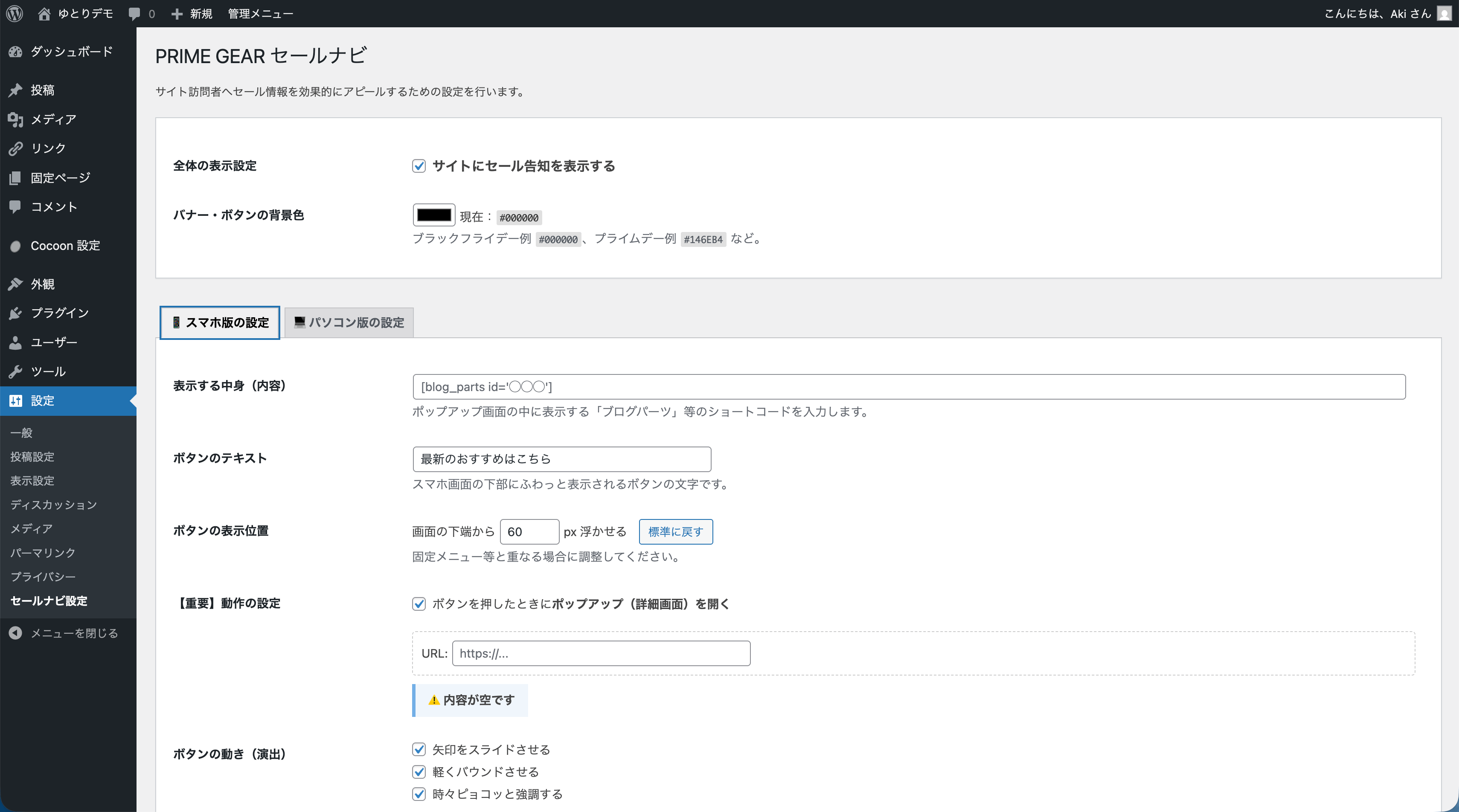Click the WordPress logo icon
Screen dimensions: 1459x812
point(15,14)
